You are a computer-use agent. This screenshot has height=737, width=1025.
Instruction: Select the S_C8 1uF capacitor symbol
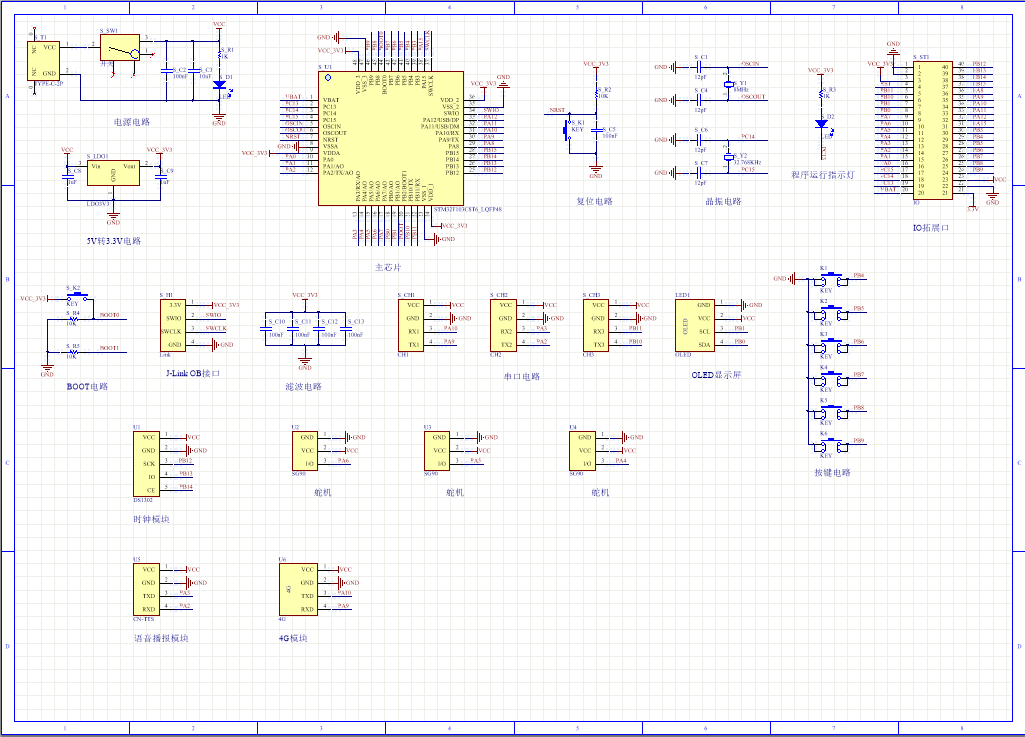coord(68,176)
